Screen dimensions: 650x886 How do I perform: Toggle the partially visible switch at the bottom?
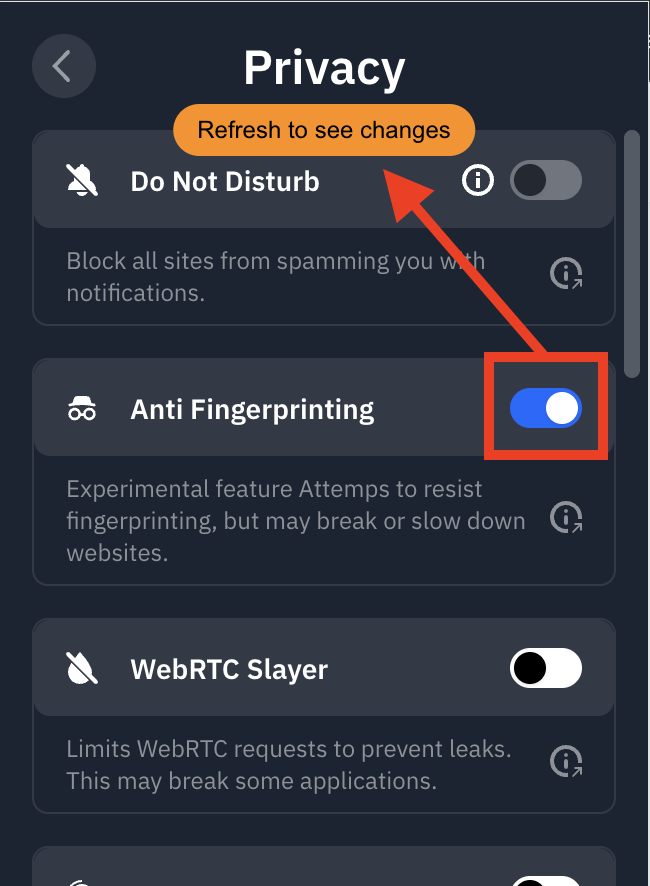[x=545, y=881]
